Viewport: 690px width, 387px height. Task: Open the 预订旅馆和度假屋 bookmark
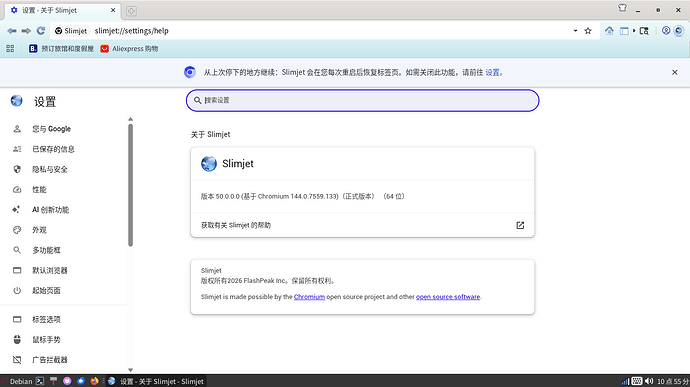click(62, 48)
